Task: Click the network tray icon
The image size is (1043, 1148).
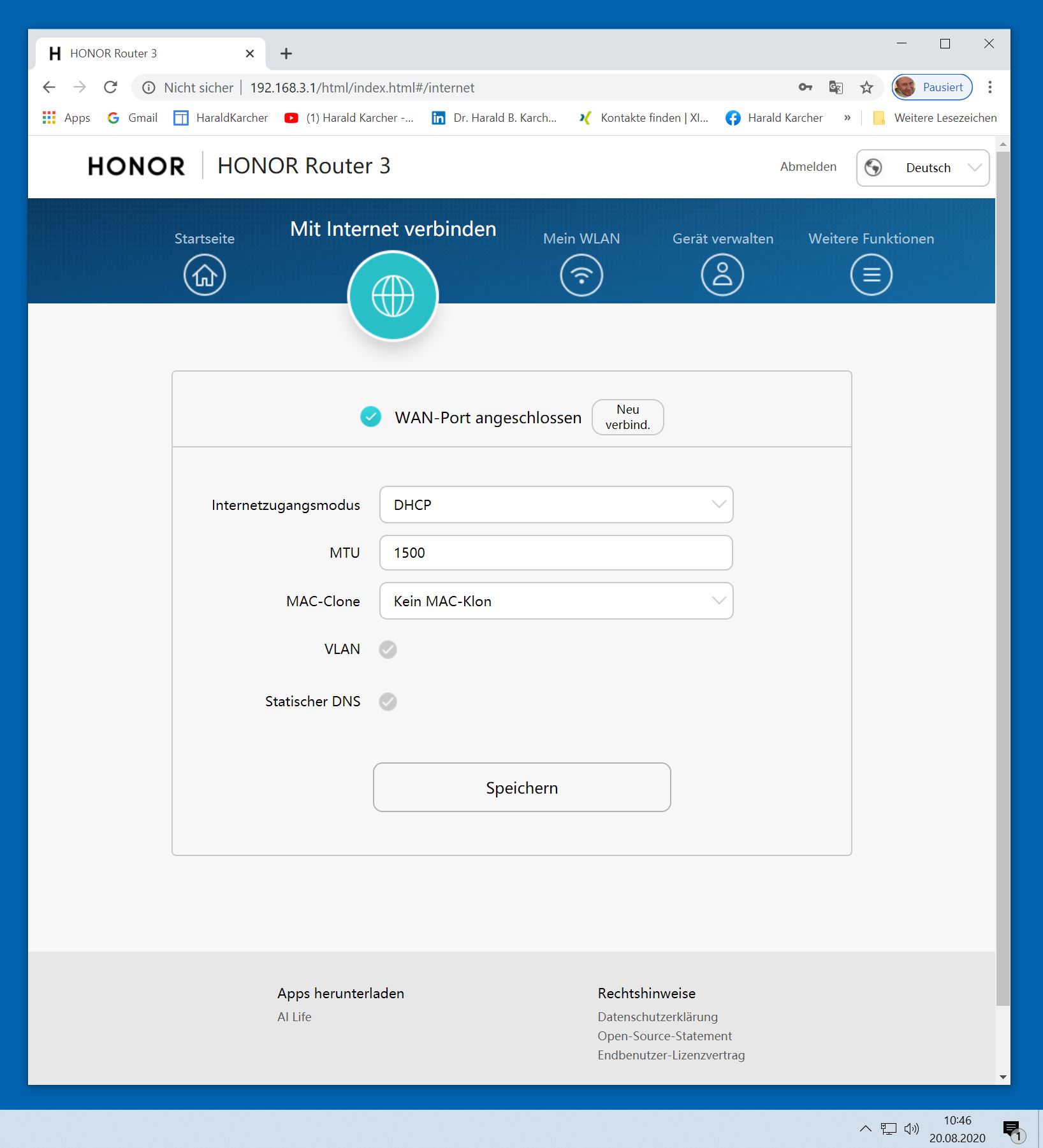Action: click(889, 1129)
